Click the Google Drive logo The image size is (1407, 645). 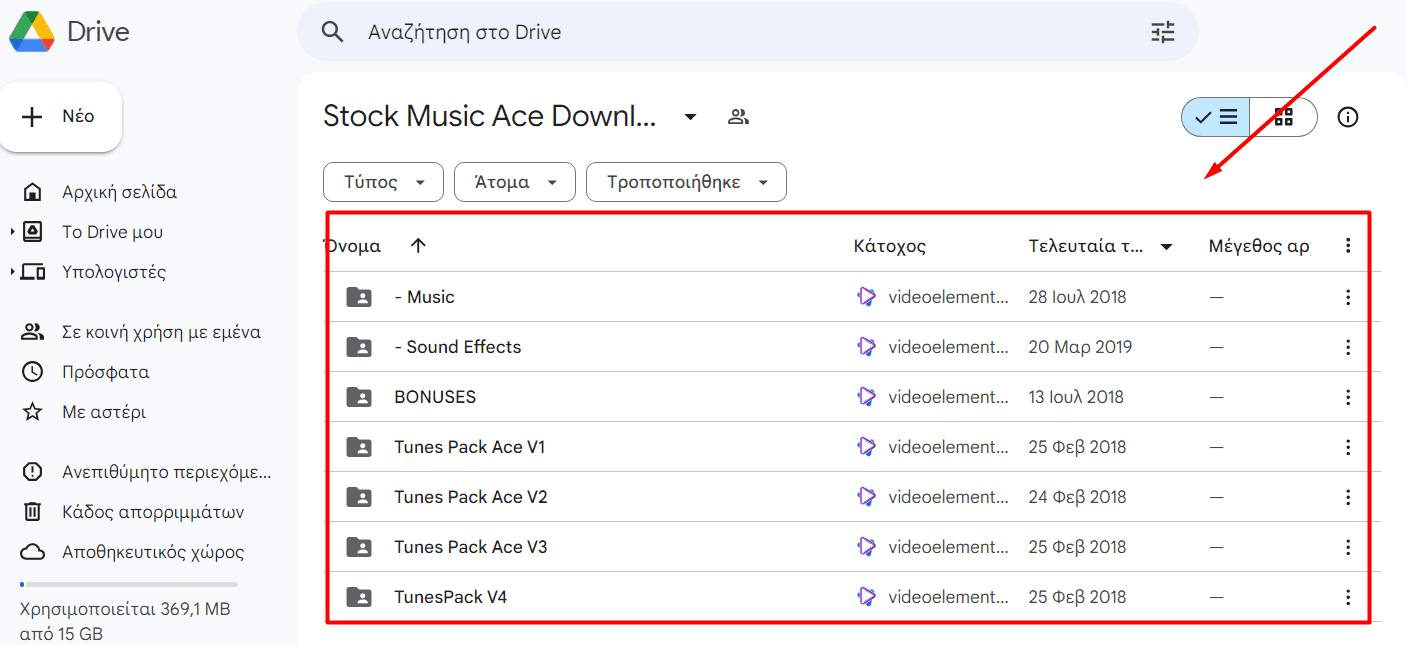(32, 32)
